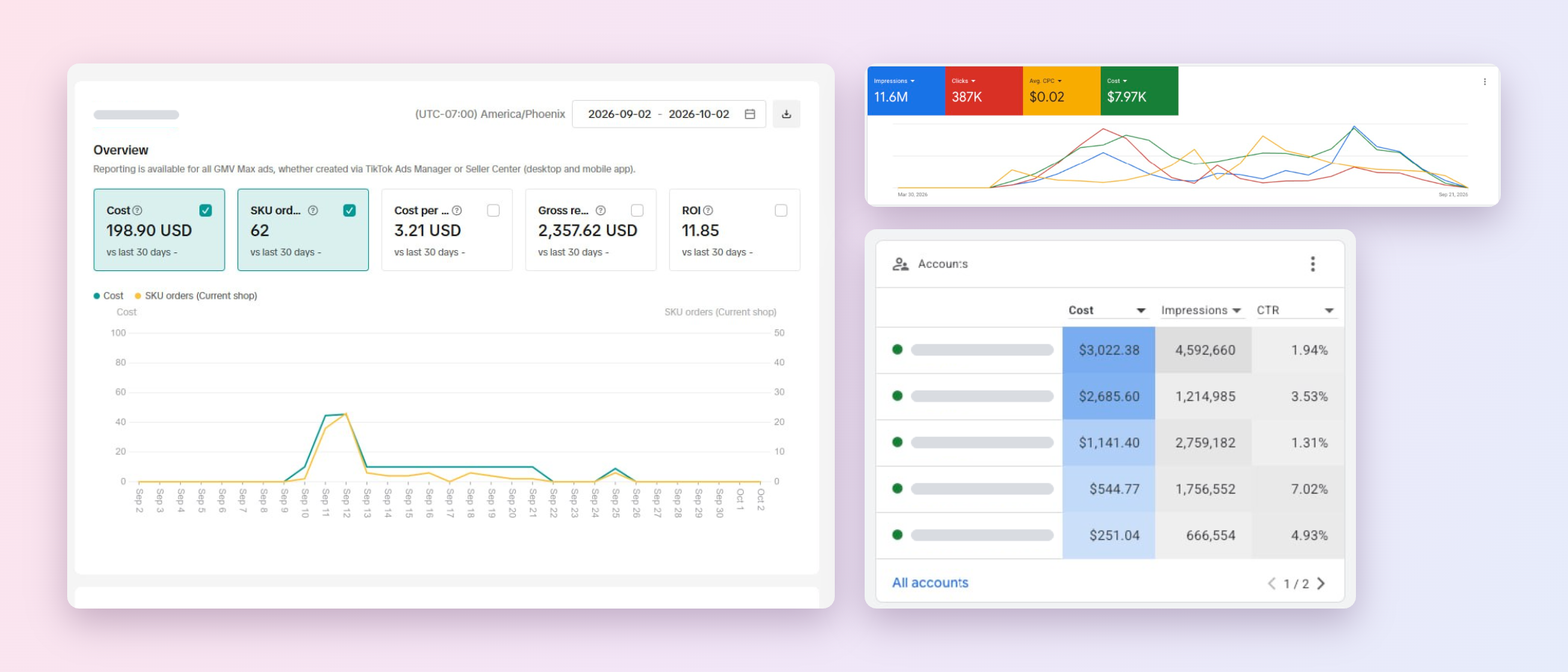Uncheck the SKU orders metric checkbox
The height and width of the screenshot is (672, 1568).
coord(349,211)
